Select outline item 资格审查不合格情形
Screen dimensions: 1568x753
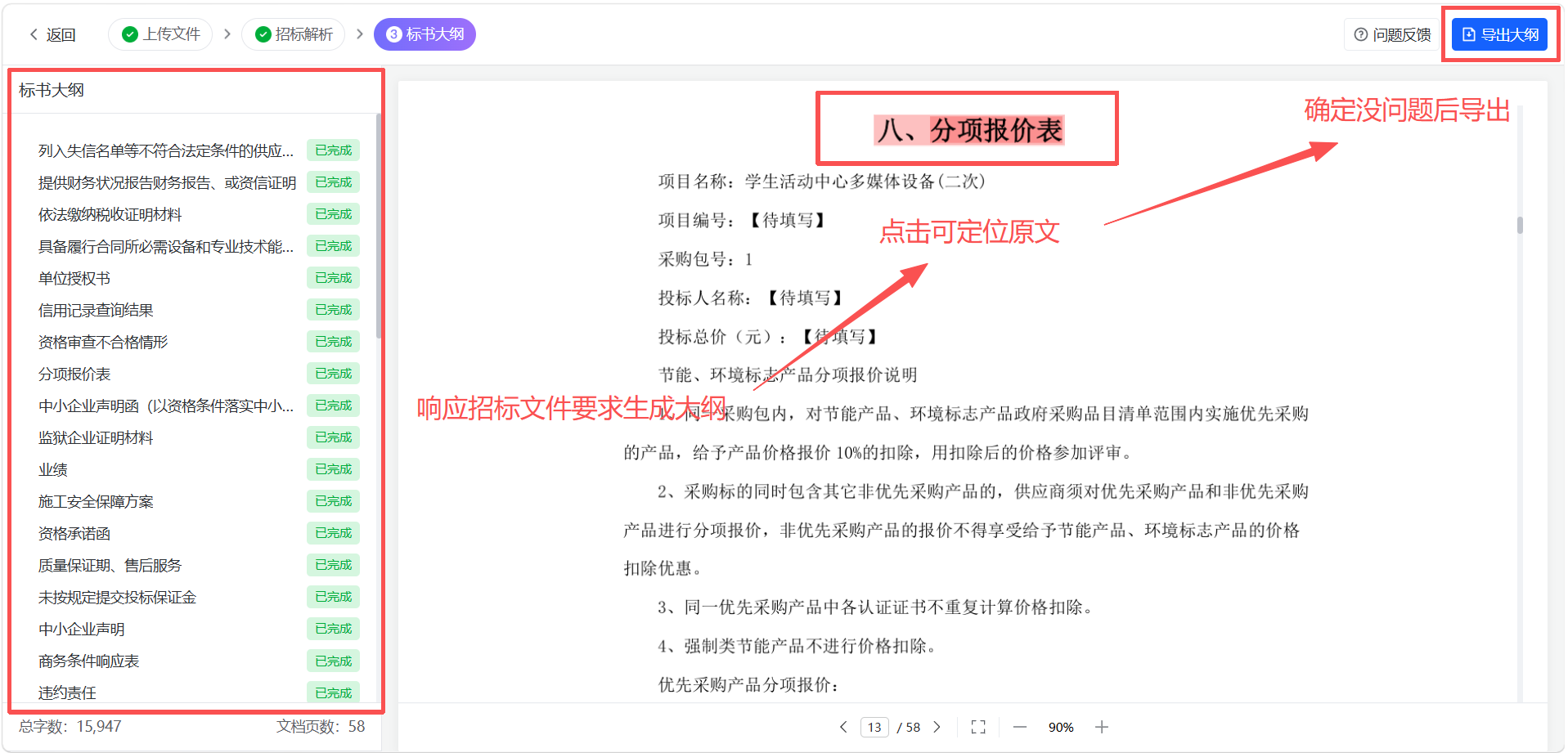(103, 342)
